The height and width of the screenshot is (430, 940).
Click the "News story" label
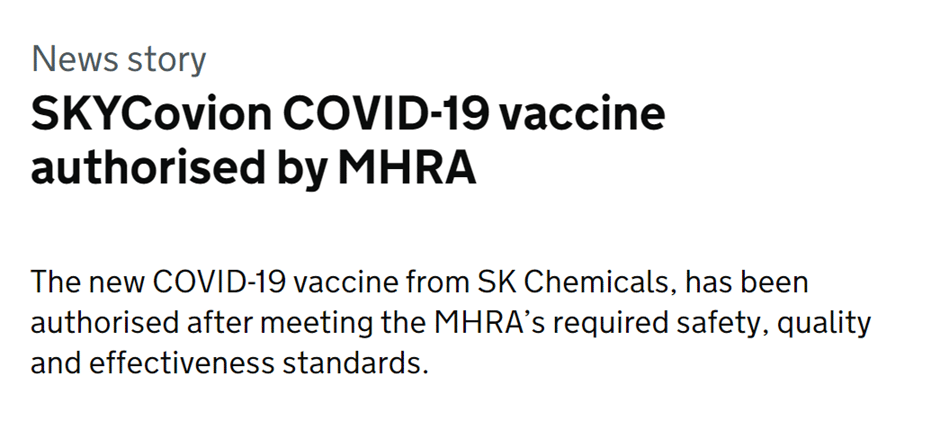(119, 60)
